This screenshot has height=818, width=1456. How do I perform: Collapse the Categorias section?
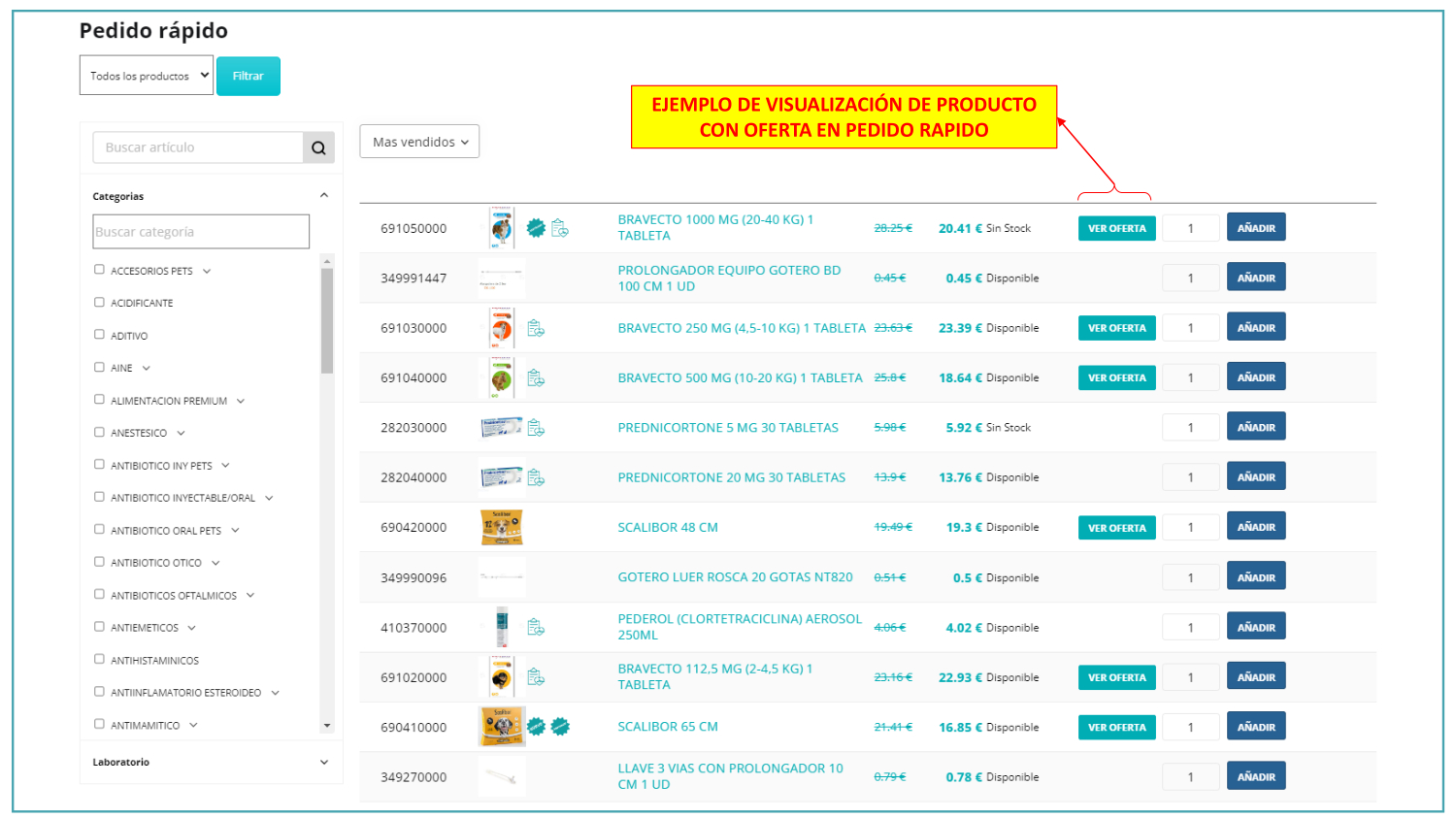coord(324,195)
